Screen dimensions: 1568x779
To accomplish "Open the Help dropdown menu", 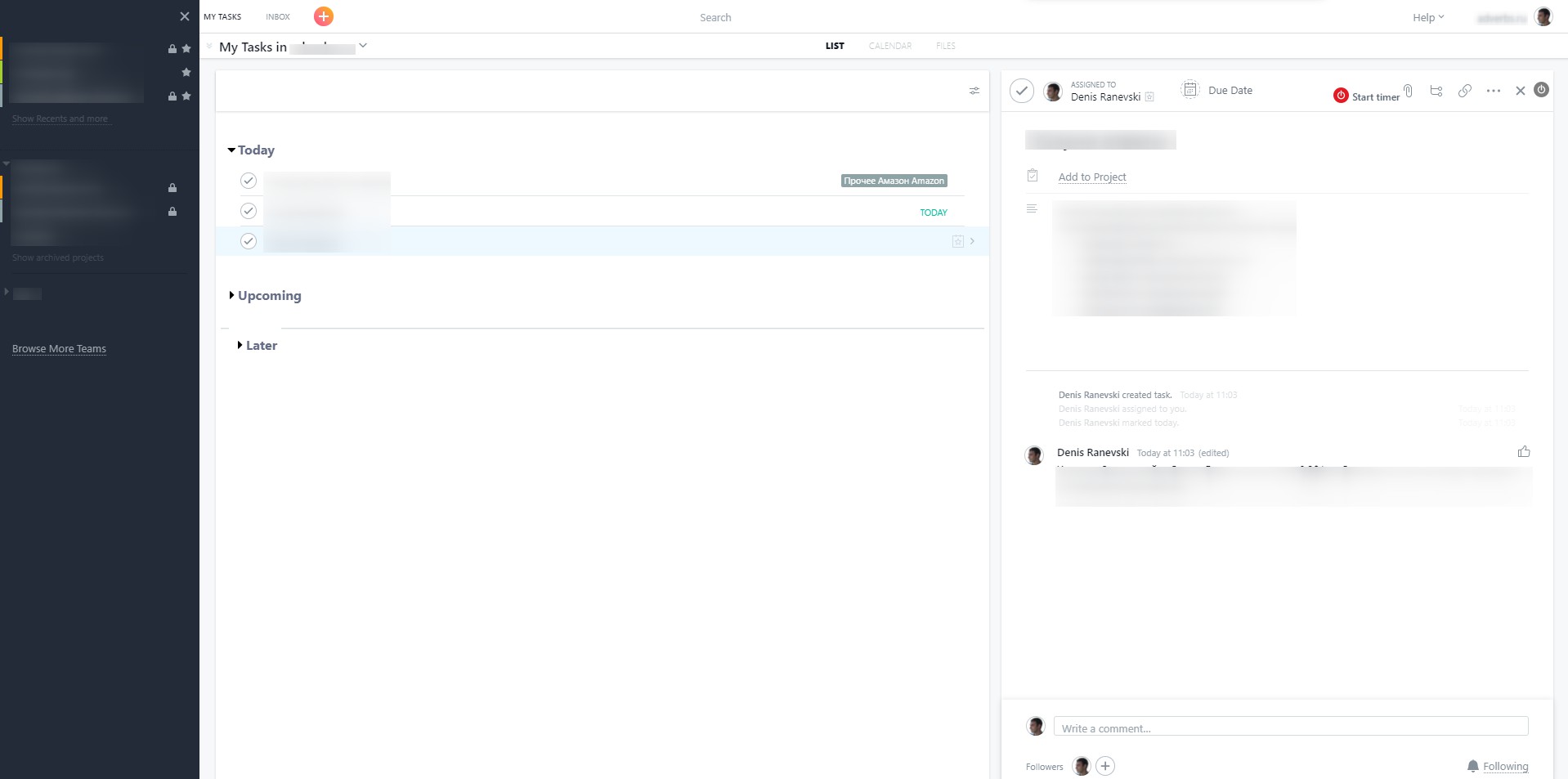I will tap(1428, 17).
